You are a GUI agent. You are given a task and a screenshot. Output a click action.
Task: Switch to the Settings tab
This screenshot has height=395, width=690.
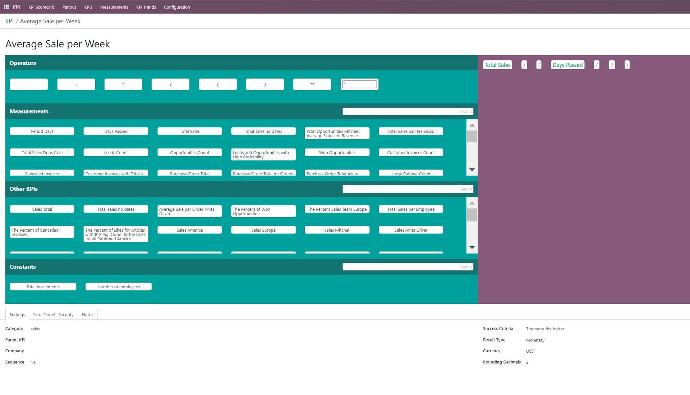coord(17,315)
